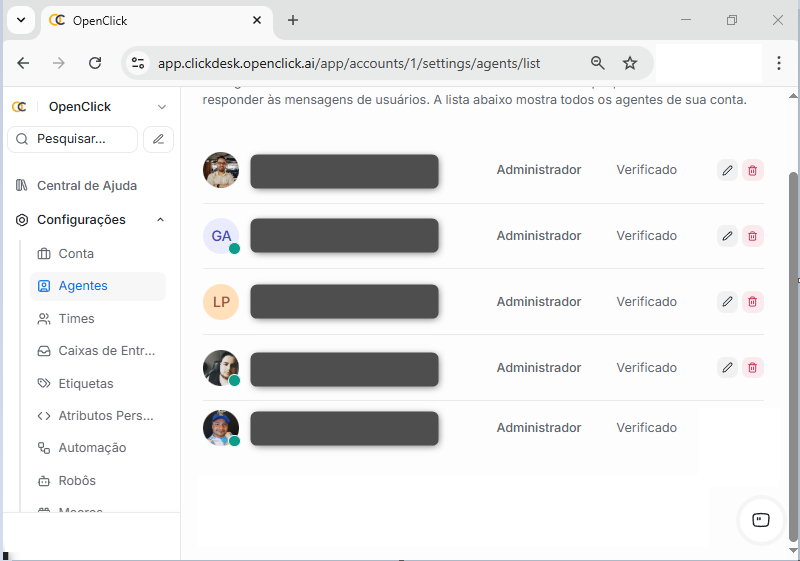The width and height of the screenshot is (800, 561).
Task: Click the edit pencil for the GA agent
Action: point(727,236)
